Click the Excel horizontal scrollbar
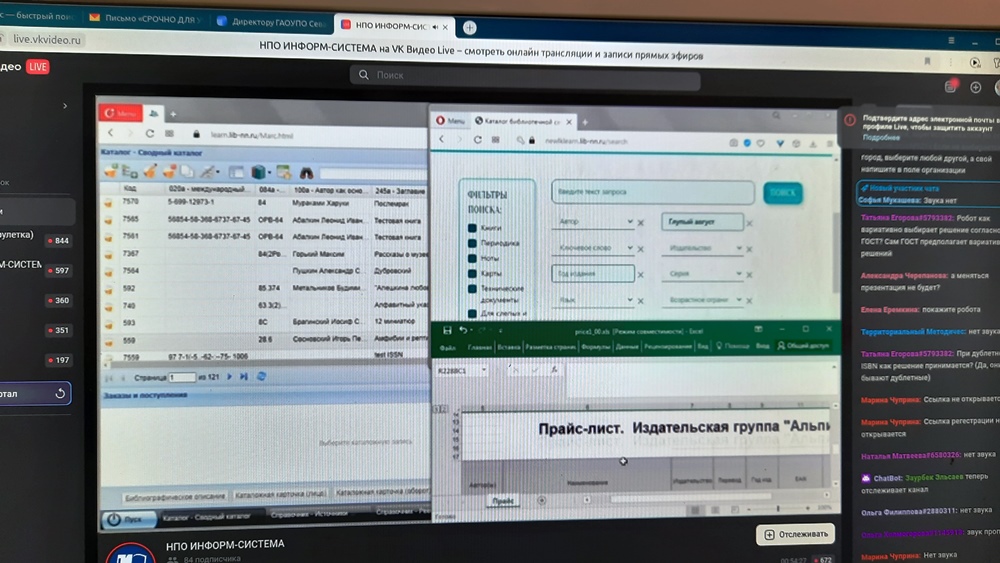1000x563 pixels. (x=691, y=497)
